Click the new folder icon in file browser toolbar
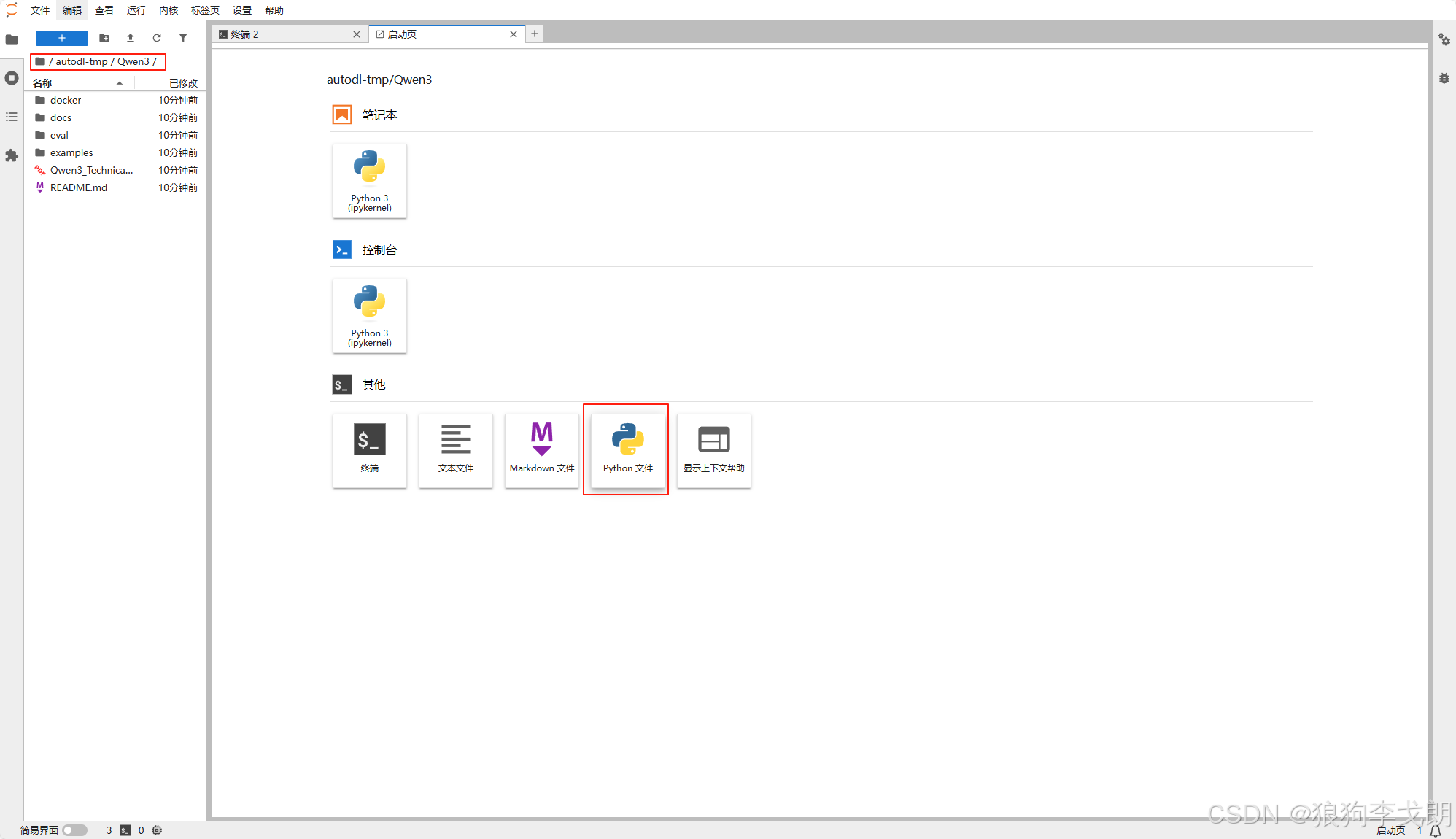 104,38
